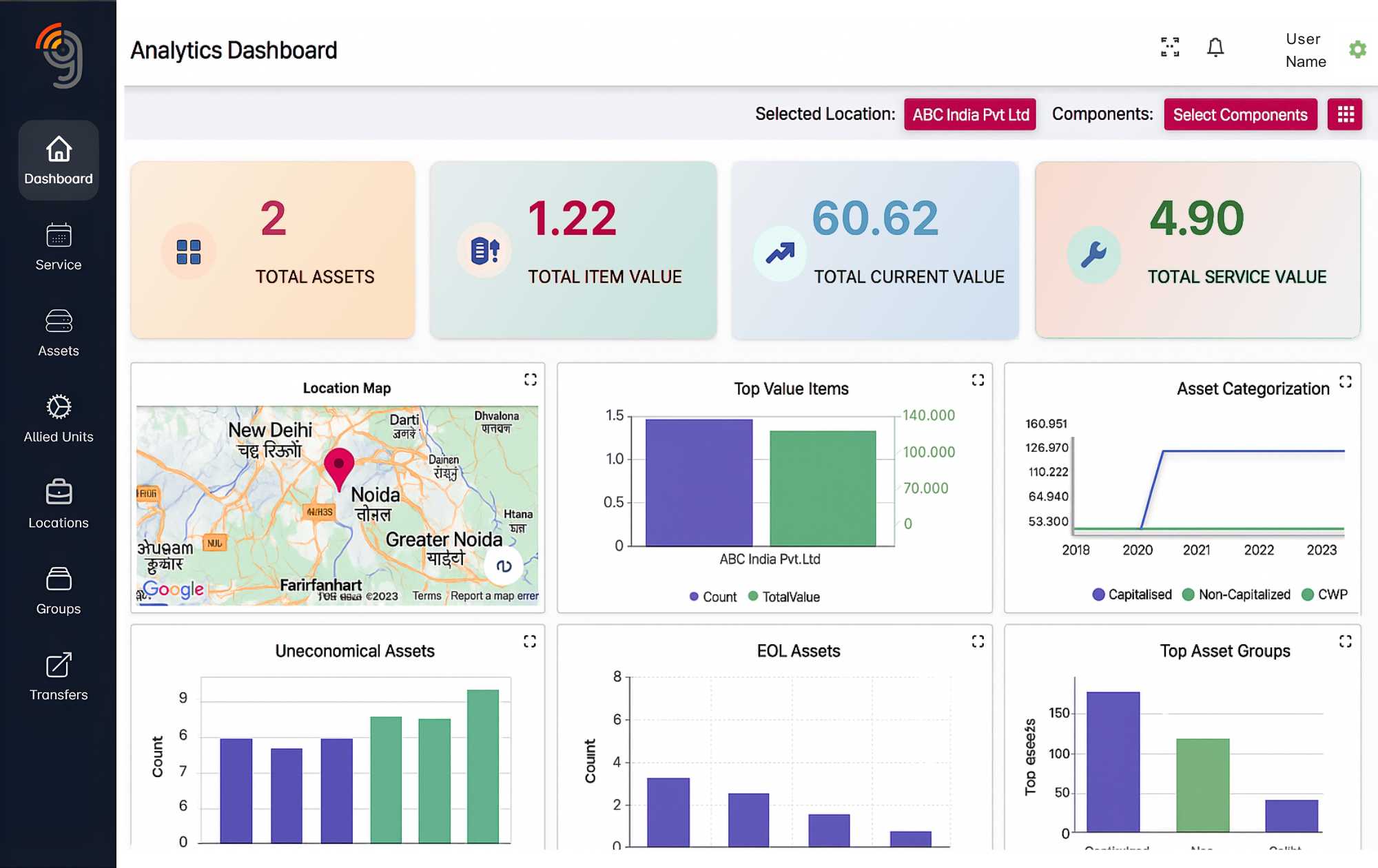Image resolution: width=1378 pixels, height=868 pixels.
Task: Toggle Count series in Top Value legend
Action: (712, 597)
